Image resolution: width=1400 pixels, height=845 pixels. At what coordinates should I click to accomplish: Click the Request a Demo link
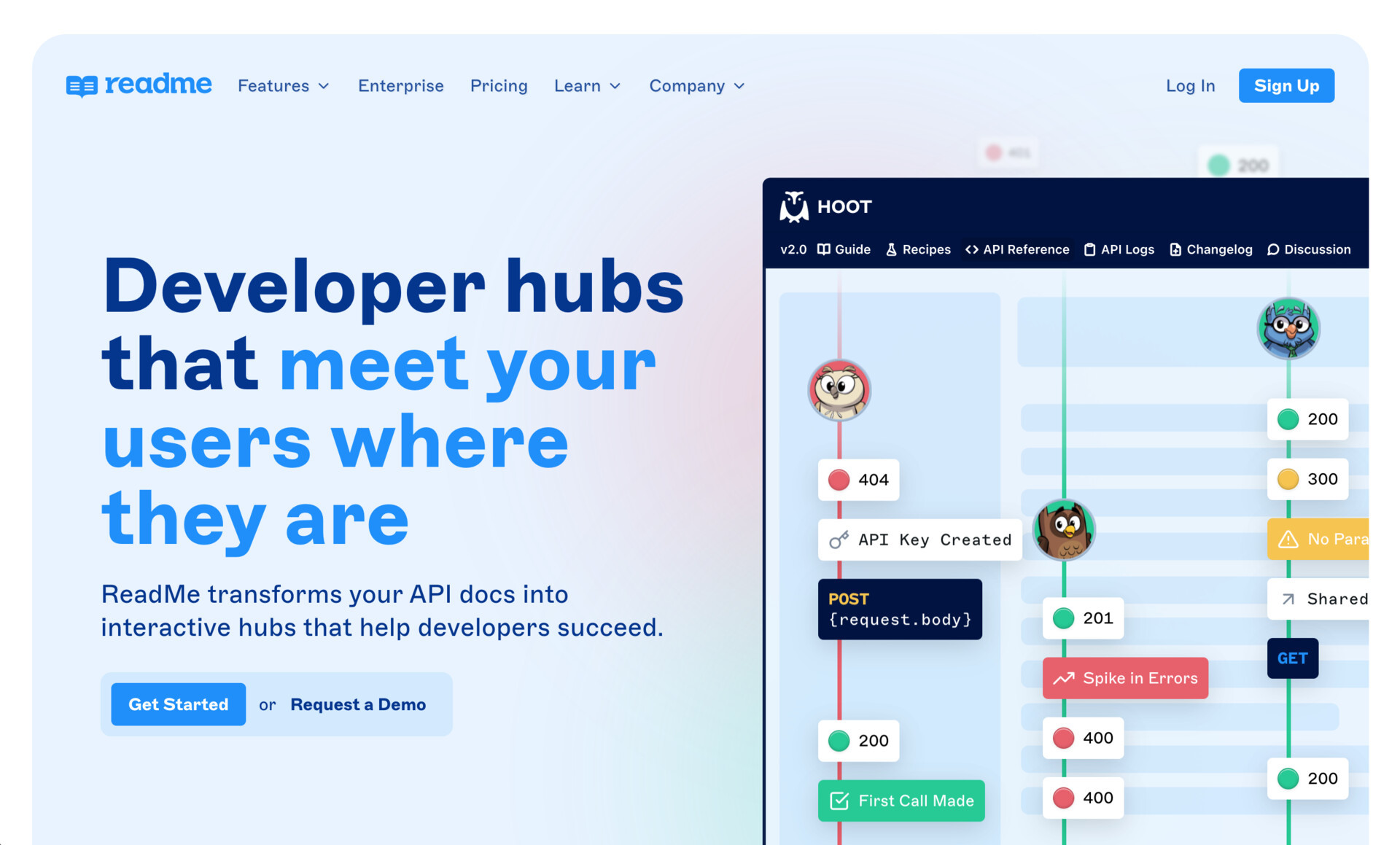358,704
